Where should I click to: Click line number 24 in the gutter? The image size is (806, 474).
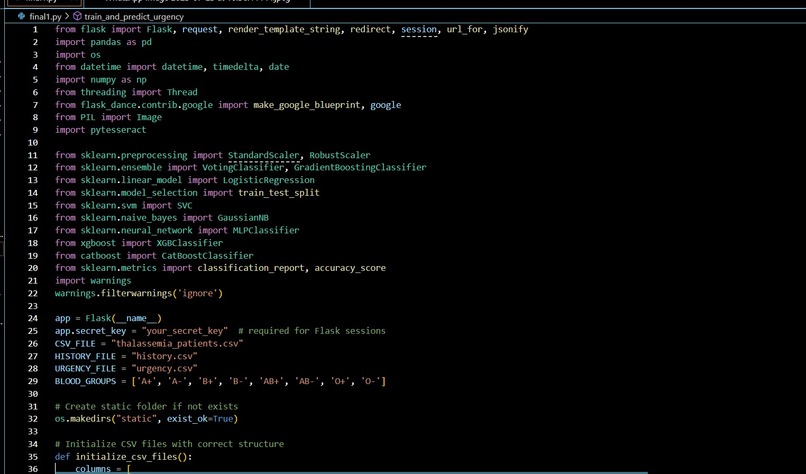(x=33, y=318)
